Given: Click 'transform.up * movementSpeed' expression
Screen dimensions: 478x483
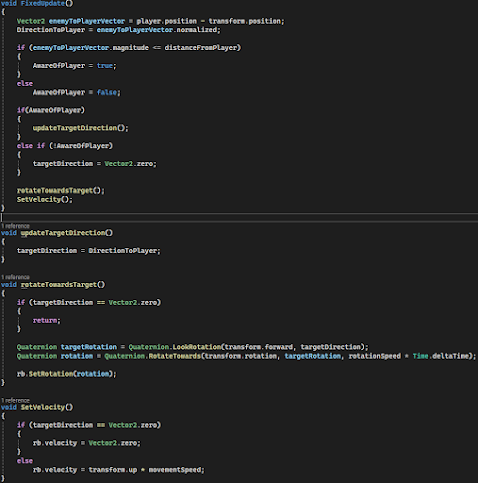Looking at the screenshot, I should [x=145, y=470].
